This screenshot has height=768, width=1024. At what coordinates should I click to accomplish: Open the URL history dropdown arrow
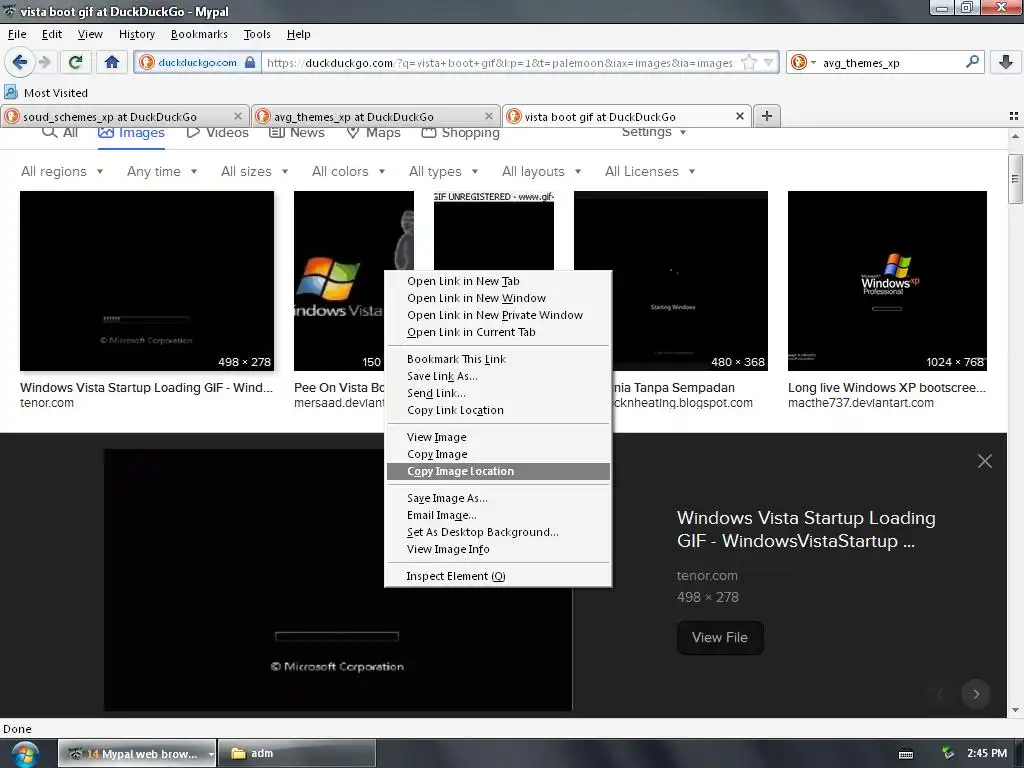[x=769, y=63]
